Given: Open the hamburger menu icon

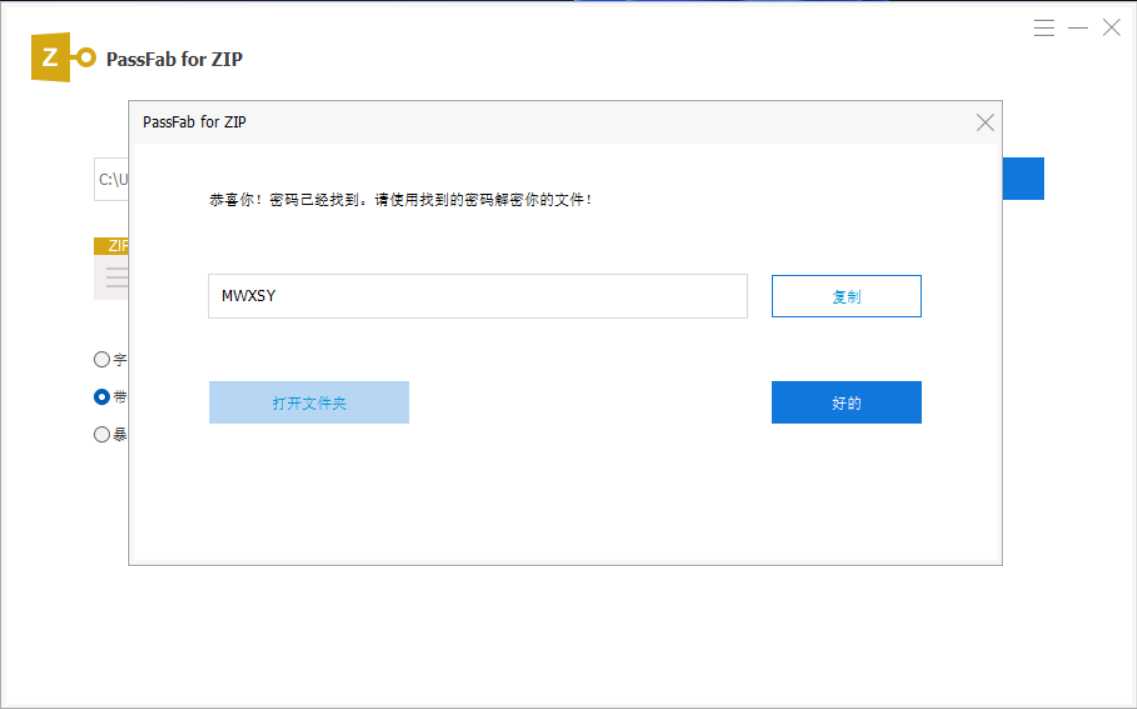Looking at the screenshot, I should point(1044,28).
